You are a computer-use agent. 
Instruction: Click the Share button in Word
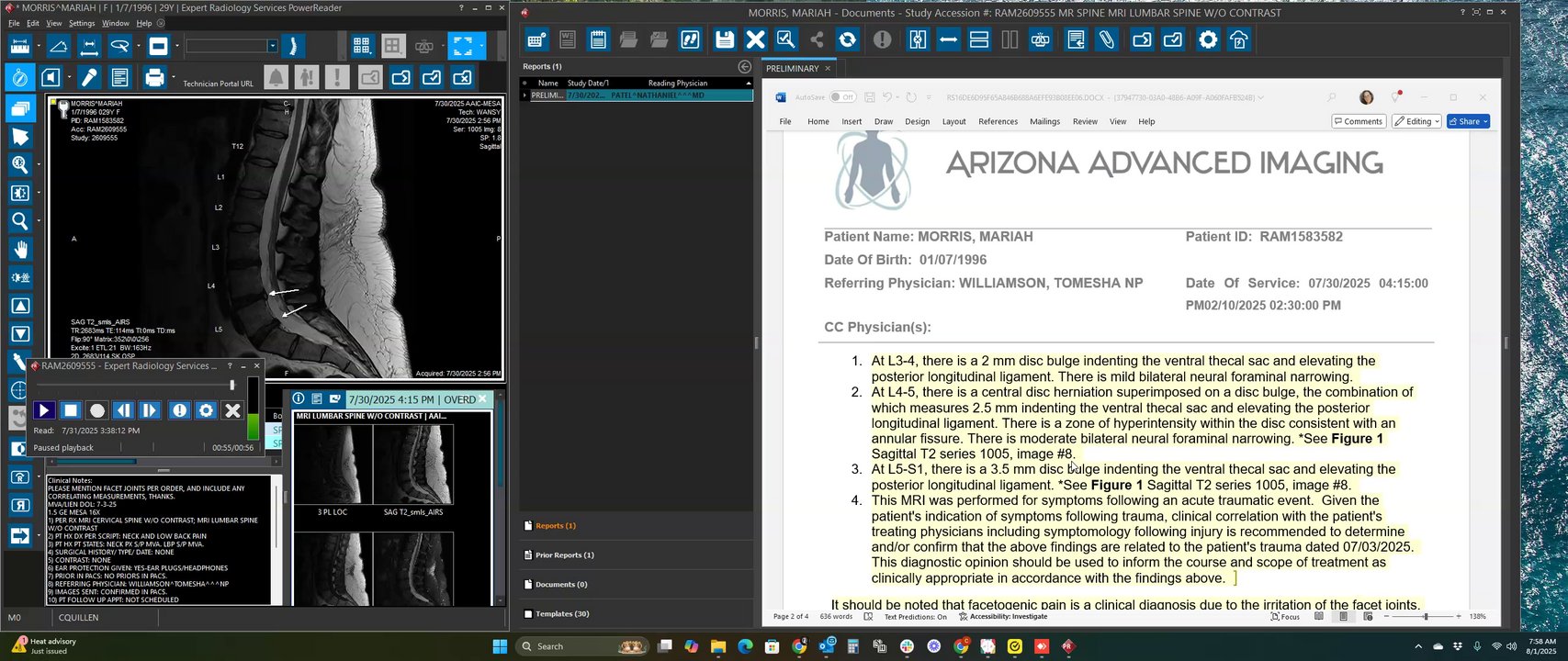point(1468,121)
